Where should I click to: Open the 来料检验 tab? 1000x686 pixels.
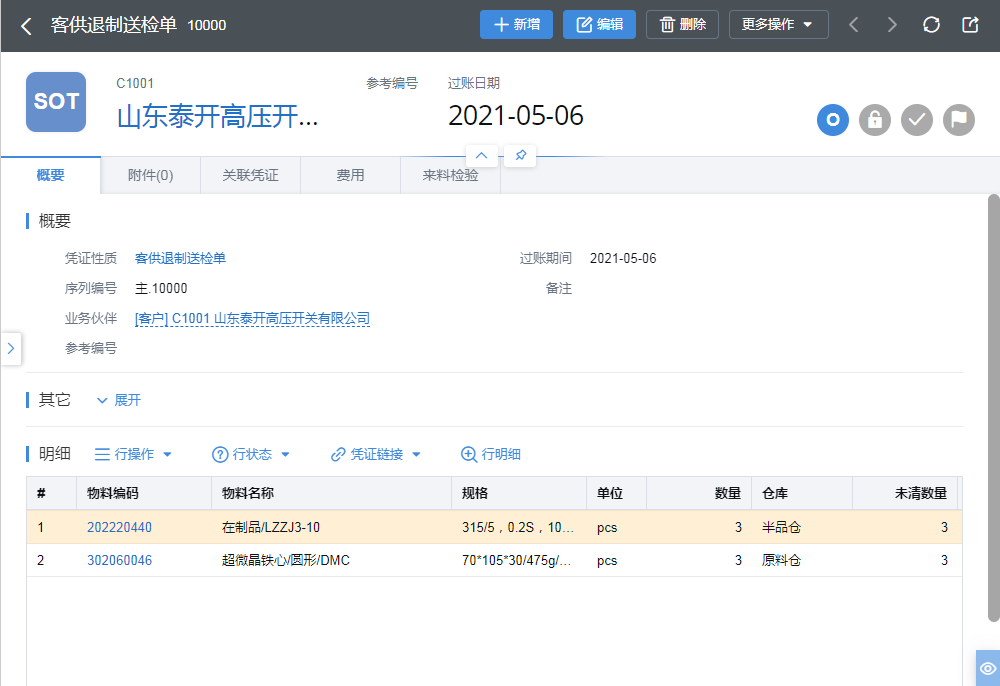pos(450,175)
